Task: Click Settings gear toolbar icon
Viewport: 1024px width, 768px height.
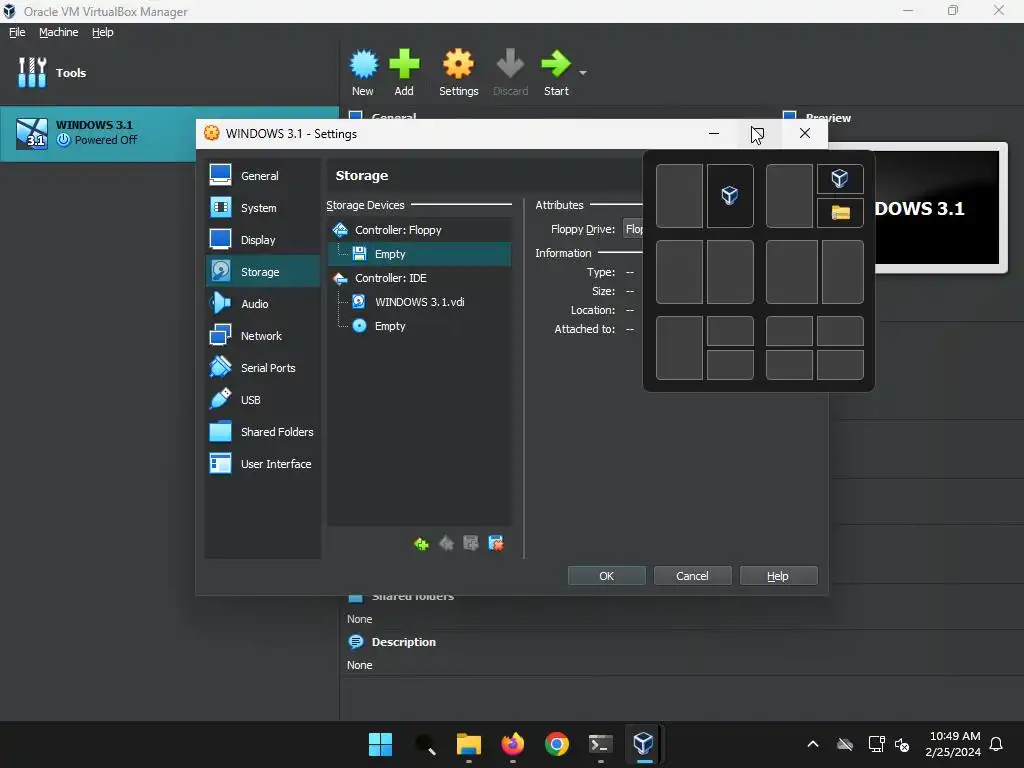Action: tap(458, 64)
